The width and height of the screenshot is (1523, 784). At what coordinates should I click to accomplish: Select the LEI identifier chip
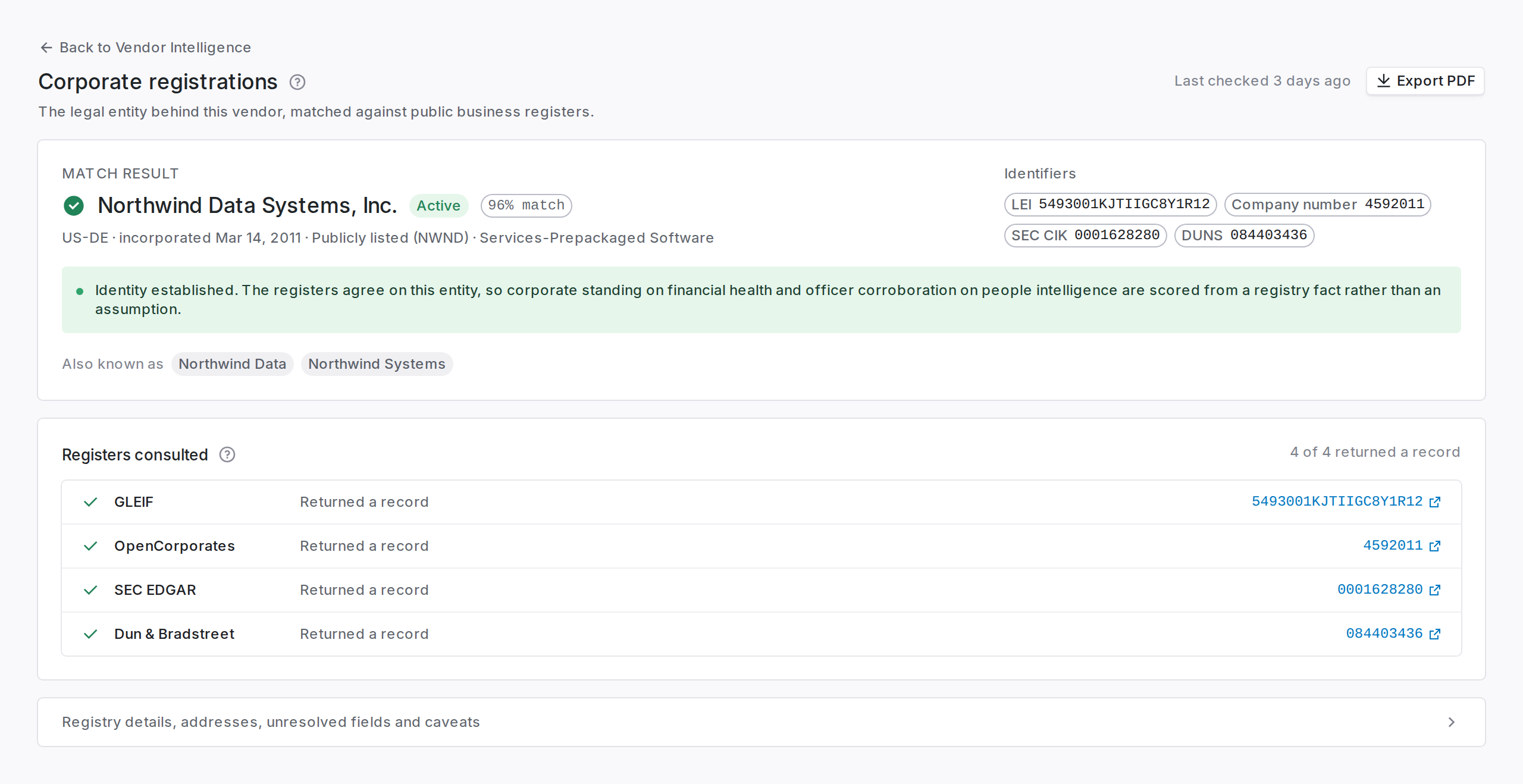[x=1110, y=205]
